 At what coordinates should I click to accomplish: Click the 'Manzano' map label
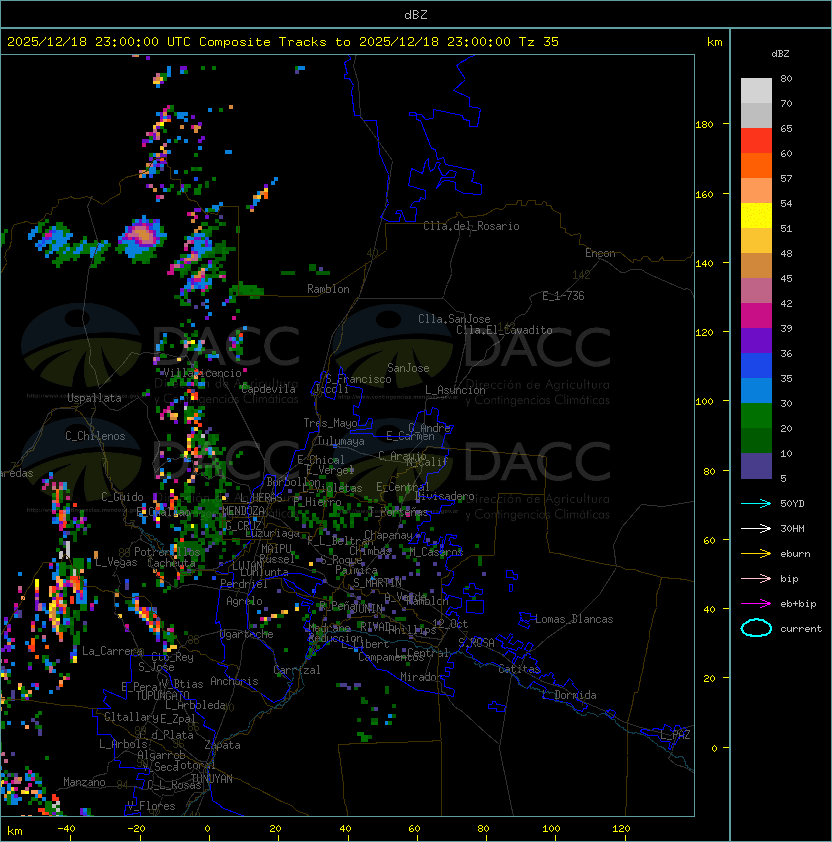(x=84, y=782)
